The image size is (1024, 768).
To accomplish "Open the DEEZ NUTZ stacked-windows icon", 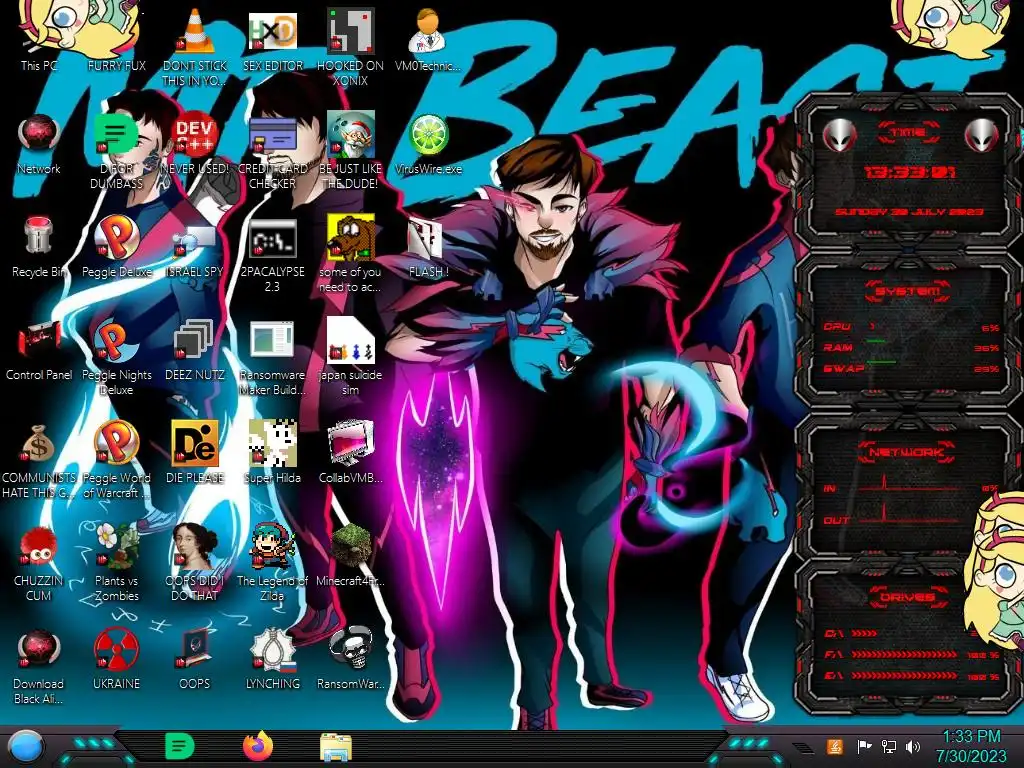I will (x=195, y=340).
